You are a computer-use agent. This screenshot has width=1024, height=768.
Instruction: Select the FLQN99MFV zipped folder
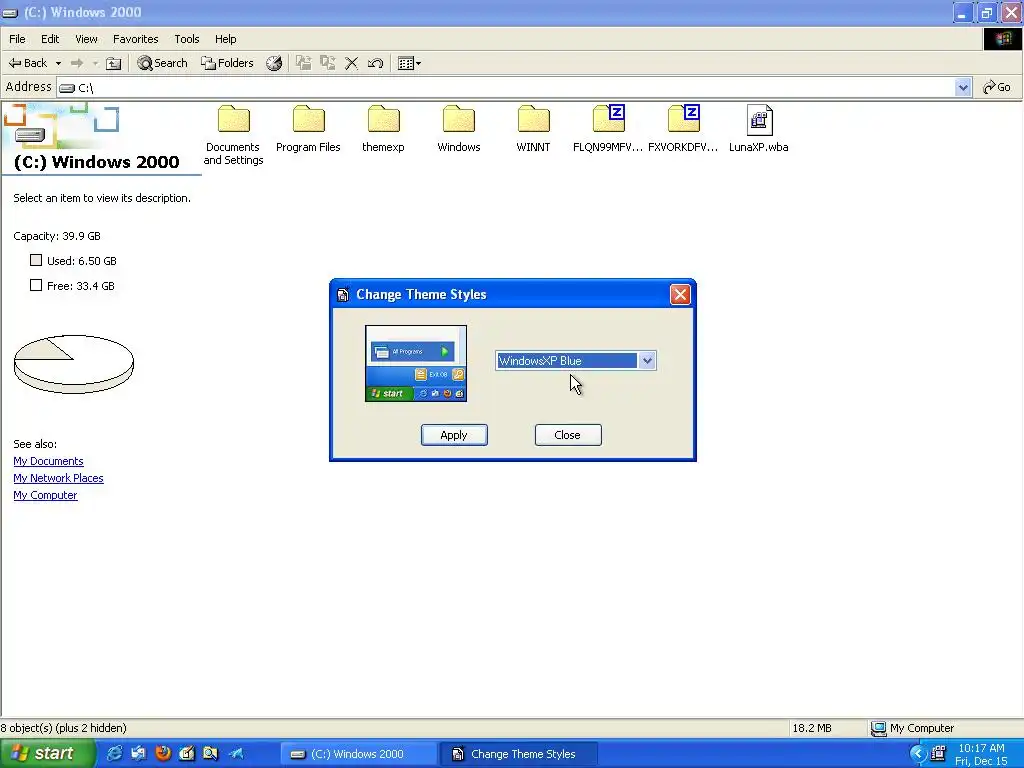pos(608,129)
